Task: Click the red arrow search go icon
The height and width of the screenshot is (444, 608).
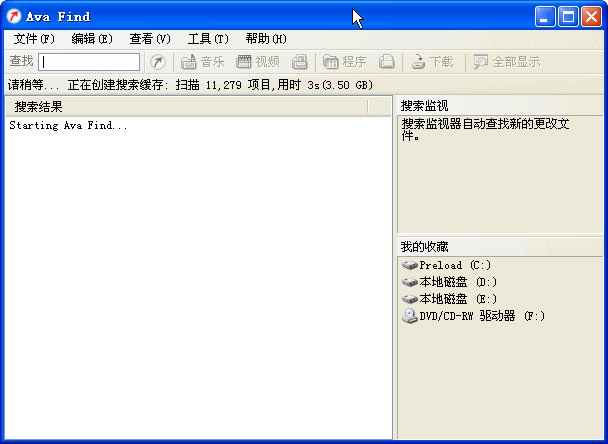Action: pos(157,62)
